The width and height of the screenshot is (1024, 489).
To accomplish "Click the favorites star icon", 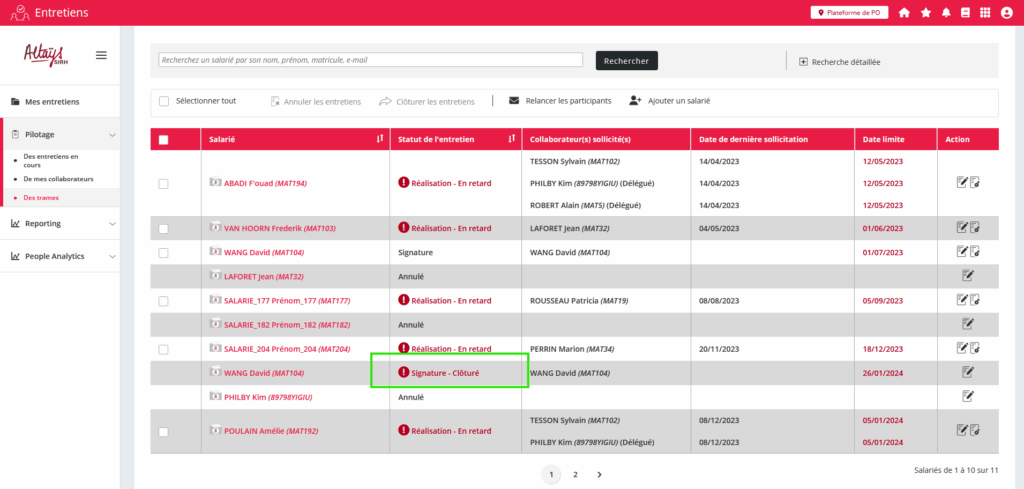I will 926,13.
